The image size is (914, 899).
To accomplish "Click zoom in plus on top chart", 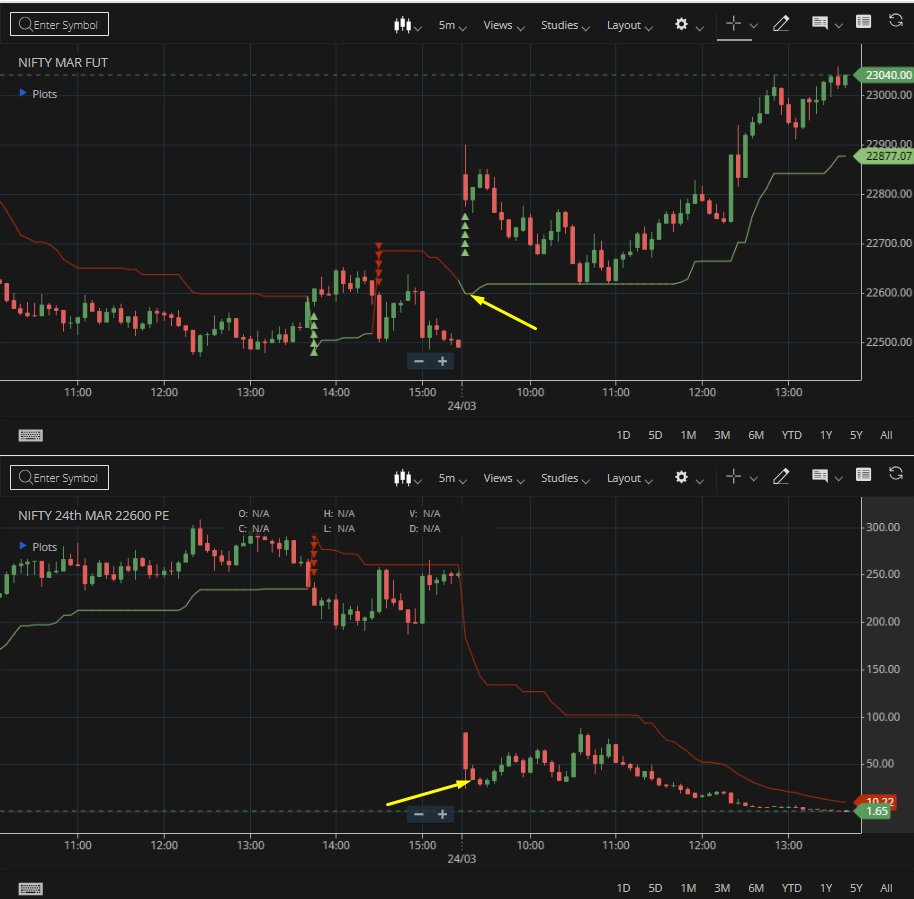I will pos(441,360).
